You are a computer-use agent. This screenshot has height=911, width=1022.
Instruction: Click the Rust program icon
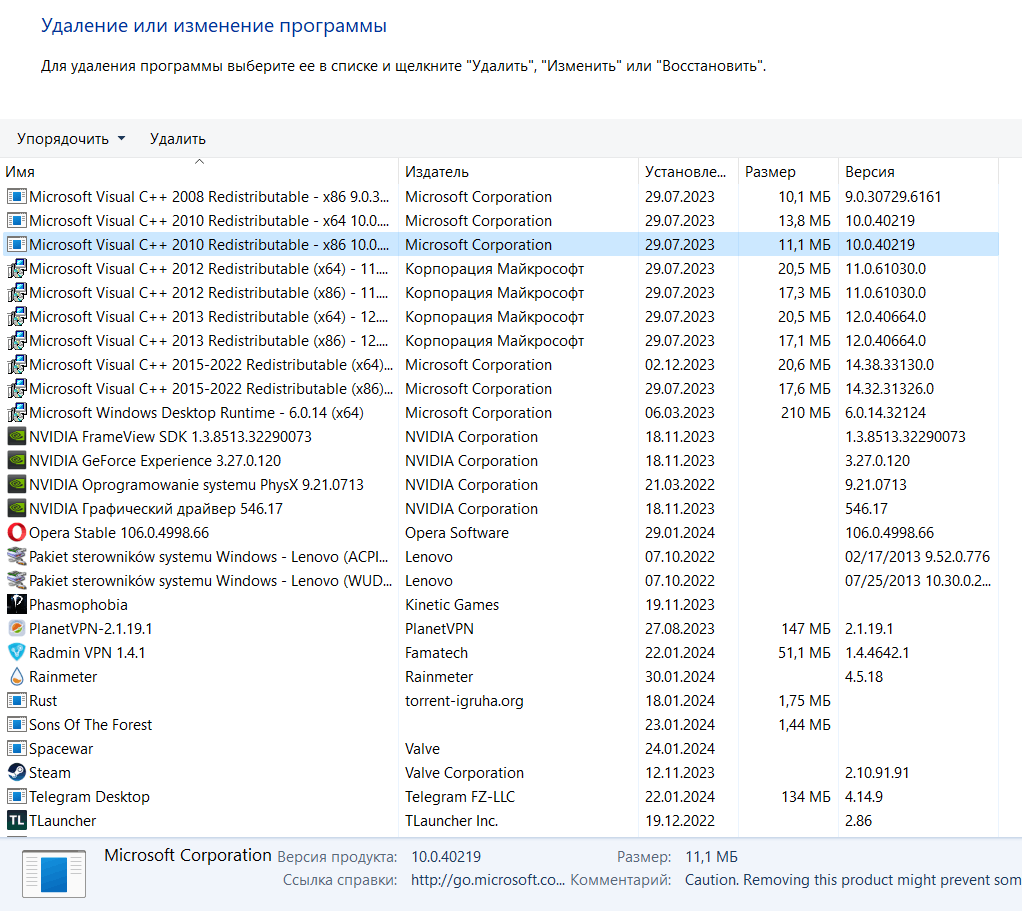pos(17,701)
